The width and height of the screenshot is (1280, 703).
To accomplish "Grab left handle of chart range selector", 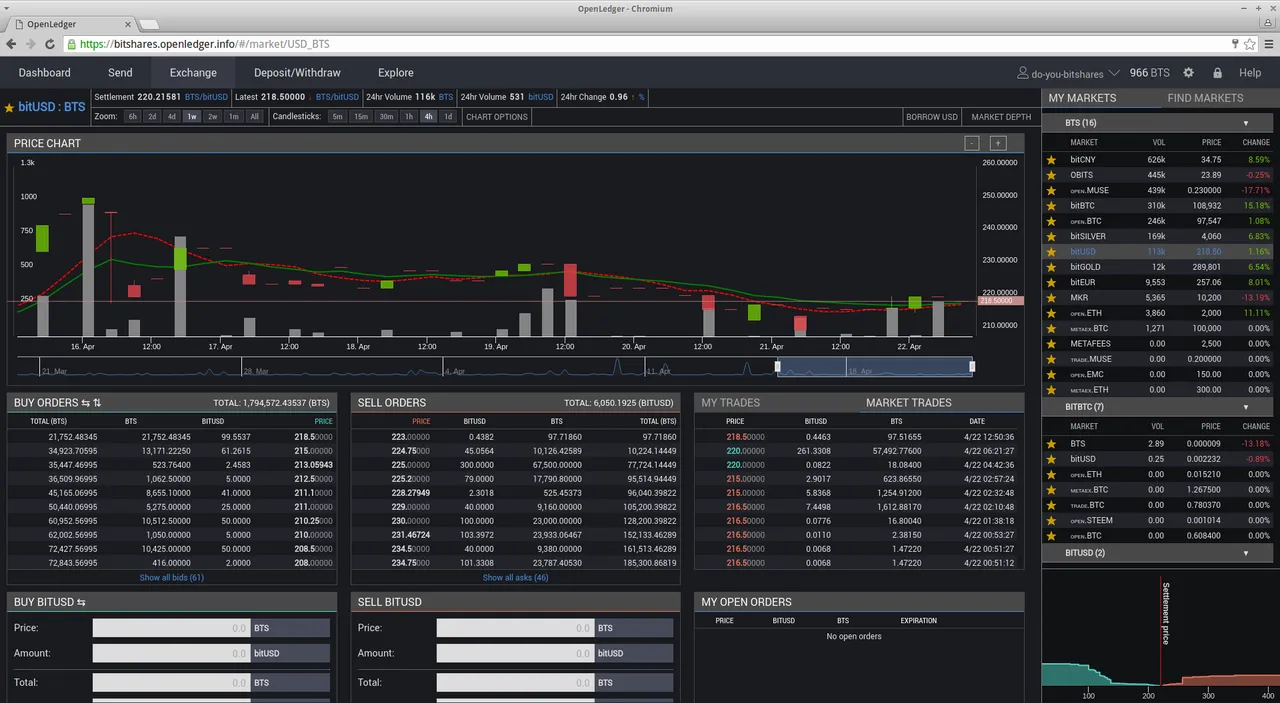I will point(778,367).
